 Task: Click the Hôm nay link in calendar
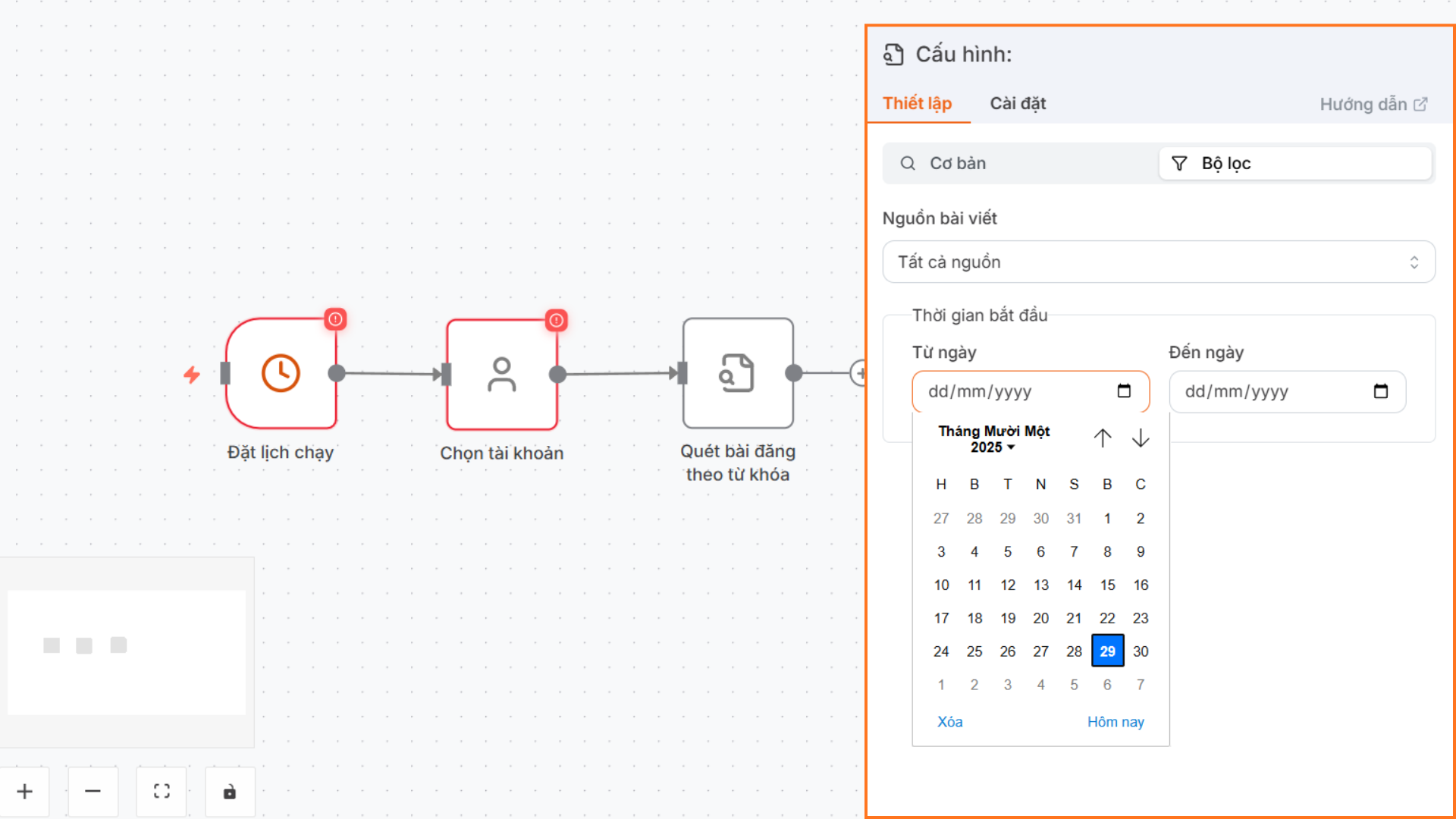[x=1116, y=722]
